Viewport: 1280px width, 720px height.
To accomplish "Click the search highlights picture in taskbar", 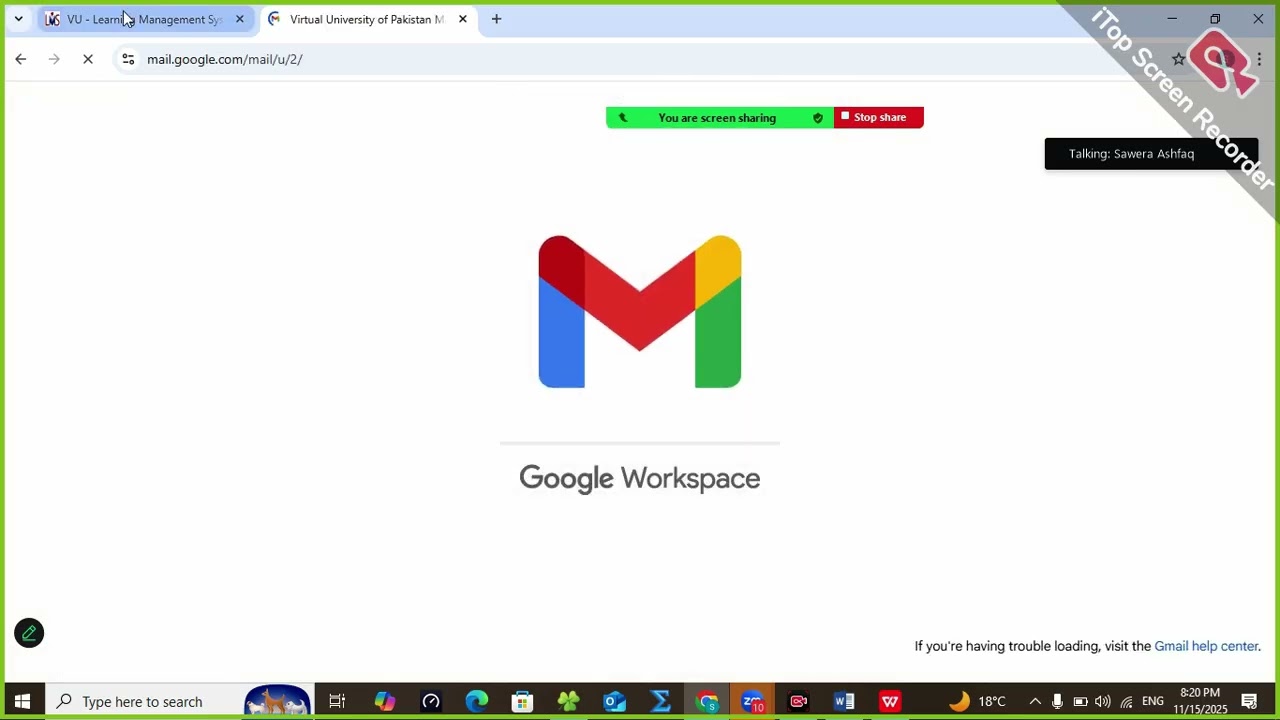I will pos(277,701).
